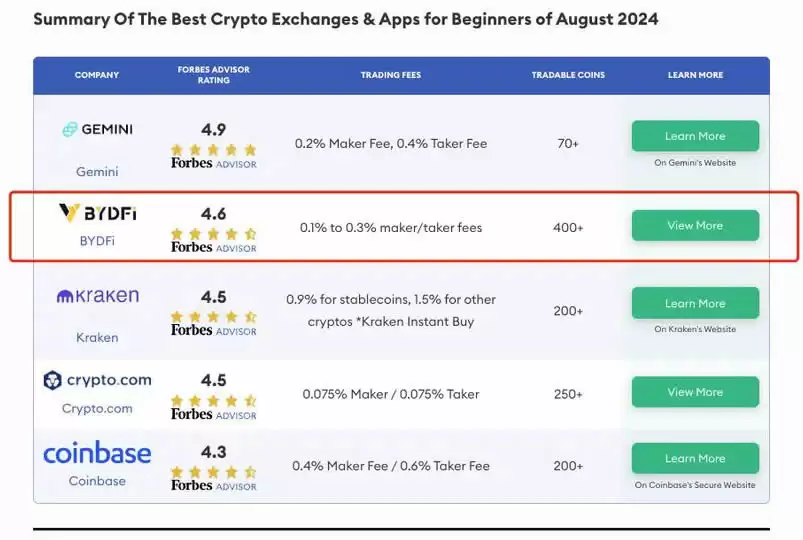Click the Kraken company name text

click(x=97, y=337)
